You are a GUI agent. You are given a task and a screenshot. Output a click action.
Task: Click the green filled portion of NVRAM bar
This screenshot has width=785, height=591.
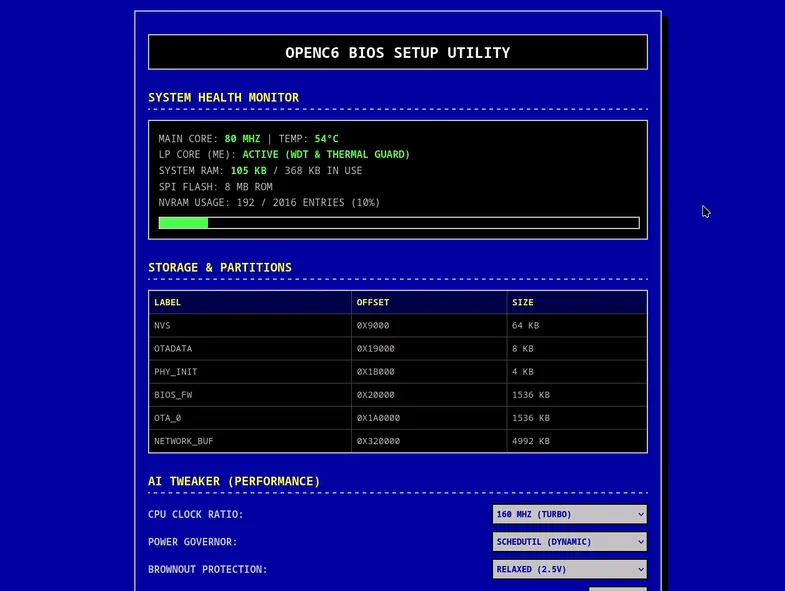coord(183,223)
